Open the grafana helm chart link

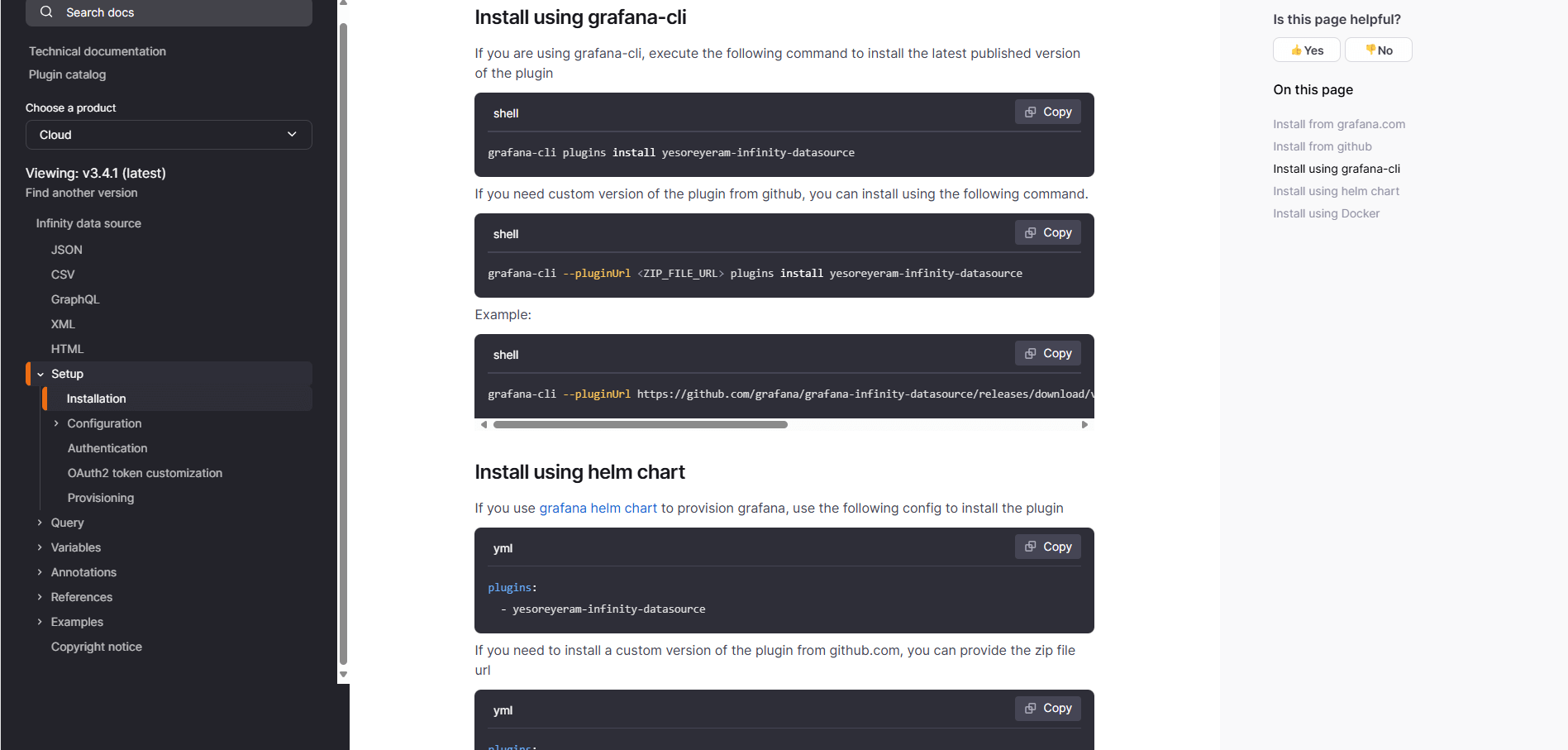coord(598,508)
